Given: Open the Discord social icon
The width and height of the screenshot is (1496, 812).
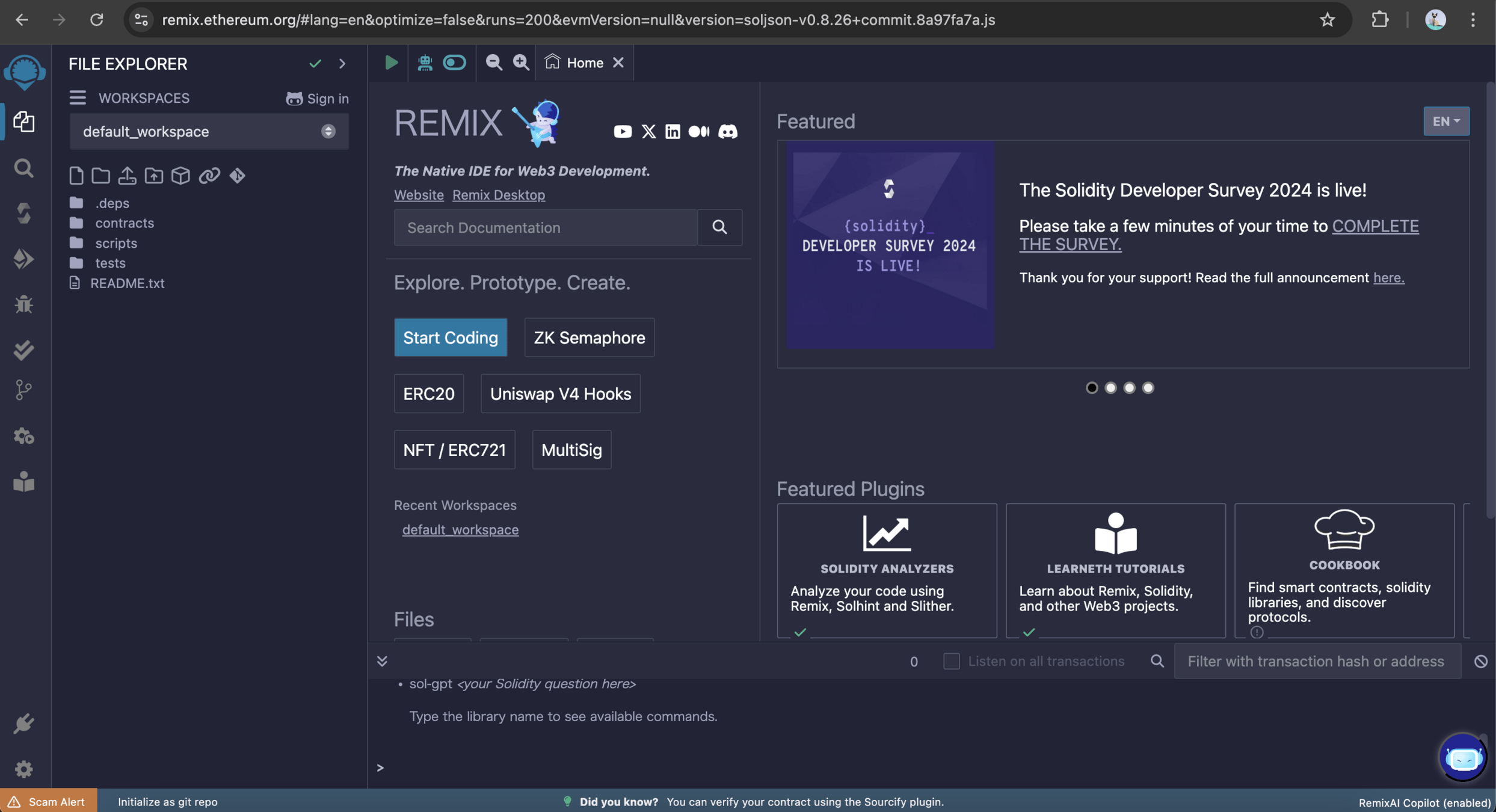Looking at the screenshot, I should [727, 131].
